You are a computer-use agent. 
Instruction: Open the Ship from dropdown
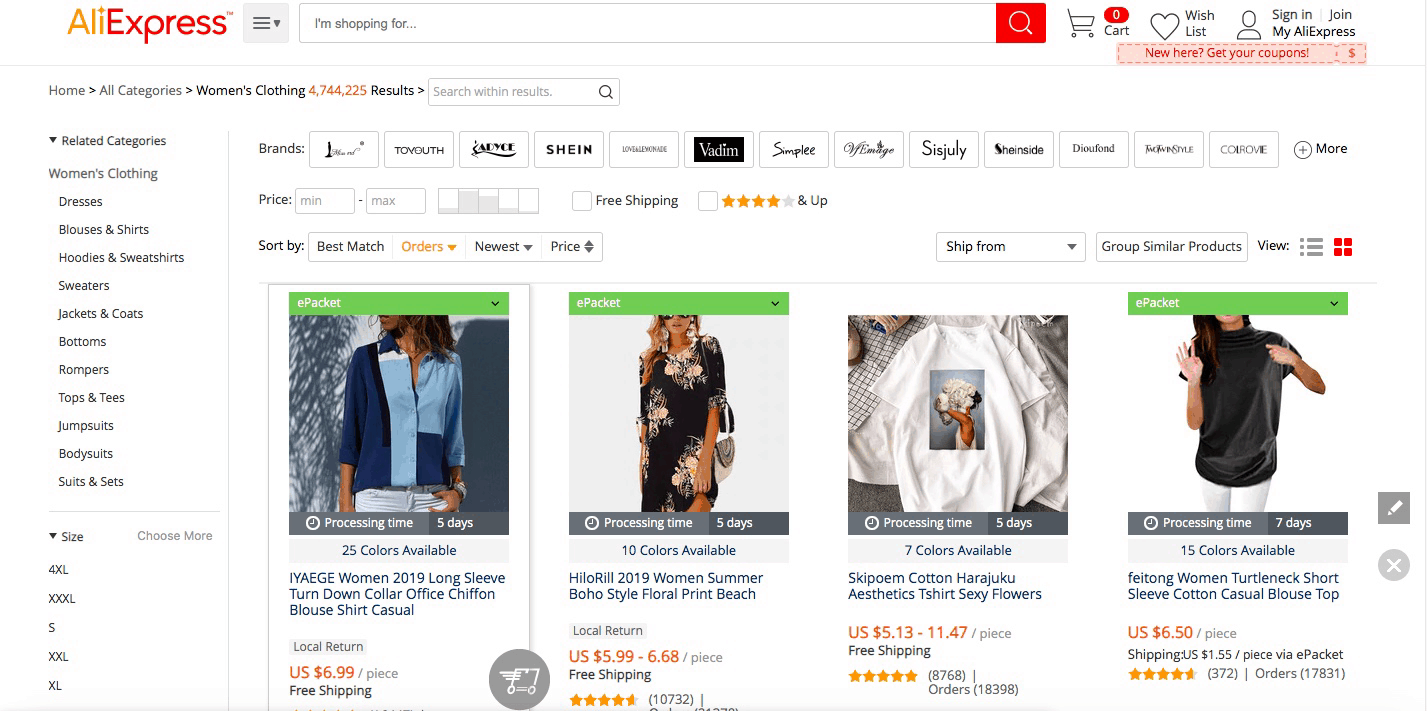click(x=1010, y=246)
